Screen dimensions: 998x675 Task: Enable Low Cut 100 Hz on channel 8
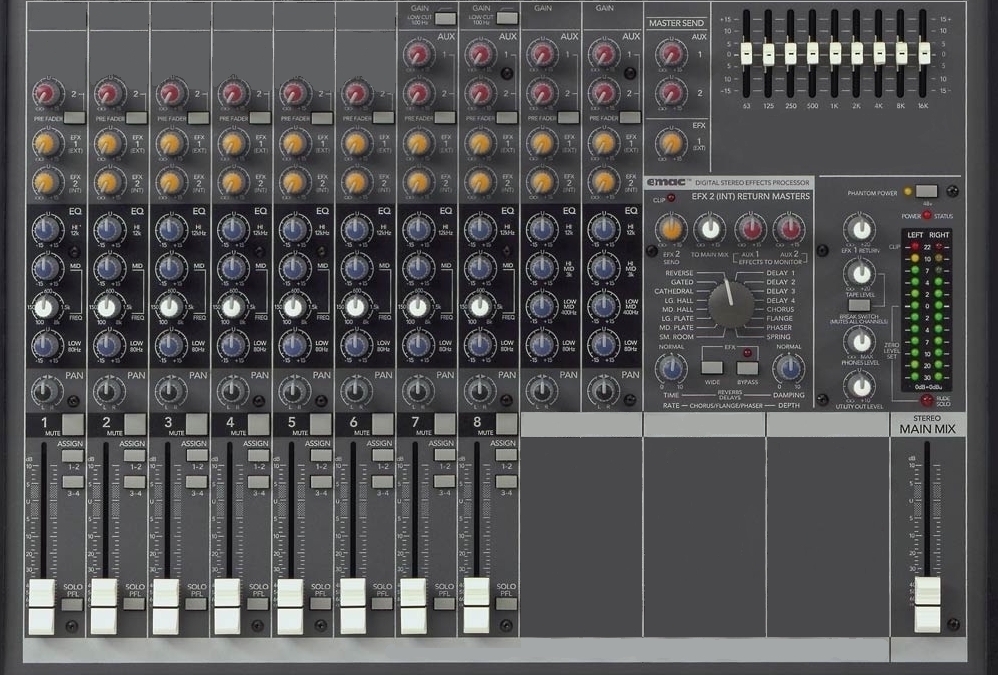click(507, 17)
